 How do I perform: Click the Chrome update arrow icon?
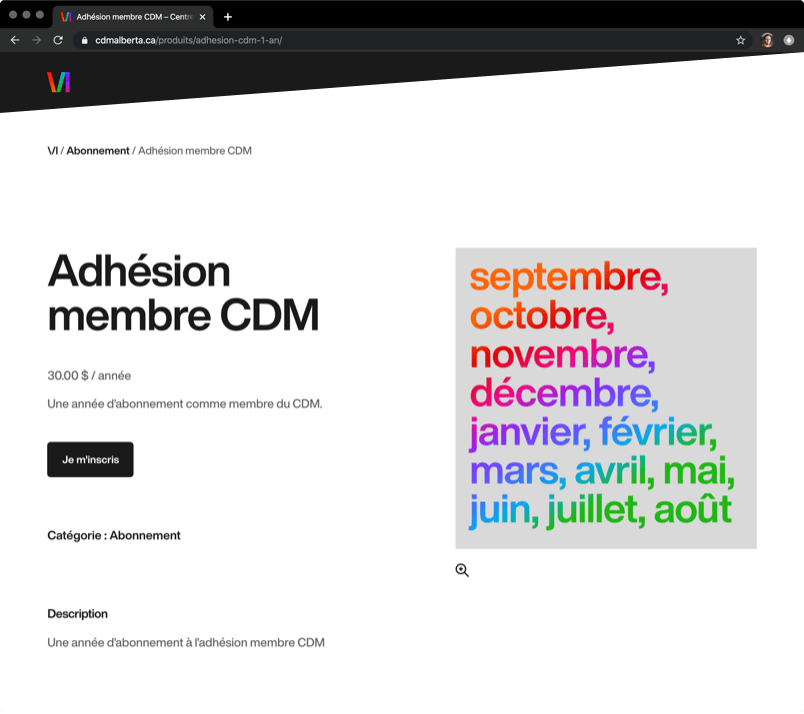click(x=788, y=40)
